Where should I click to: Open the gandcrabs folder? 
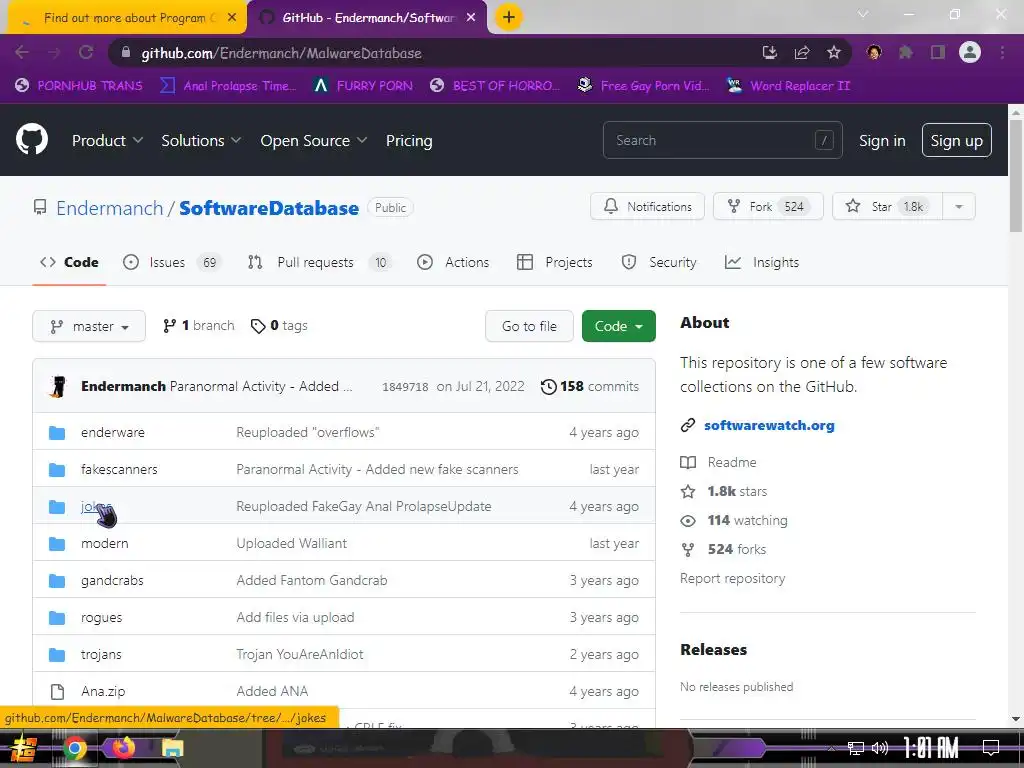coord(112,580)
